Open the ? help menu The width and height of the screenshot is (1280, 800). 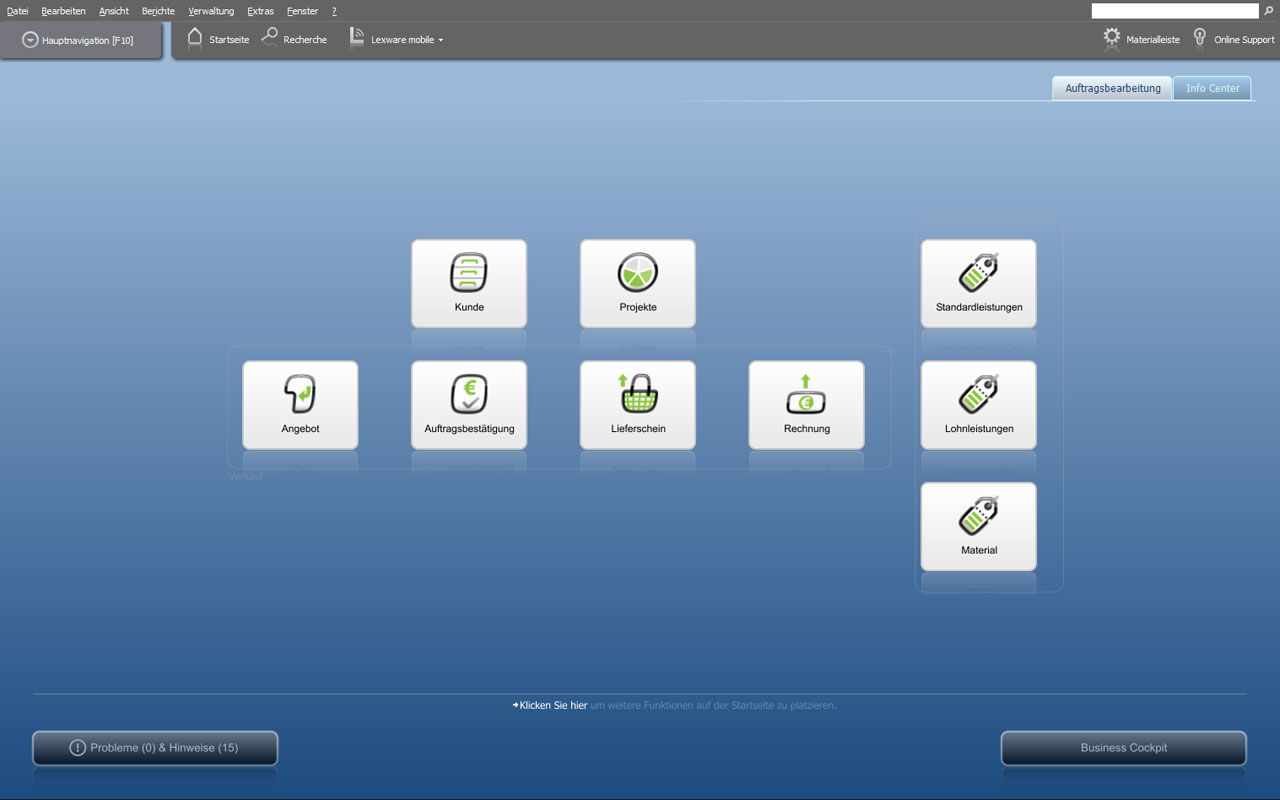click(334, 11)
